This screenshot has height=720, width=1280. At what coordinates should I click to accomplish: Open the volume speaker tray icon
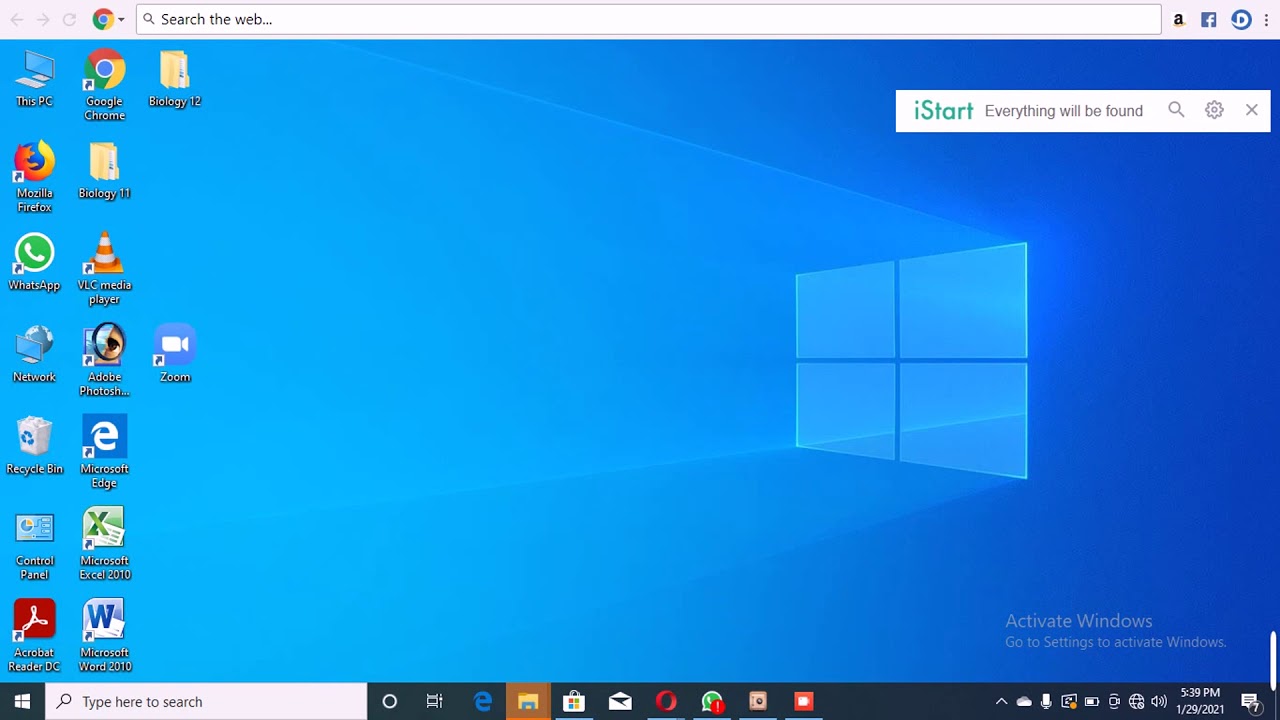1159,701
